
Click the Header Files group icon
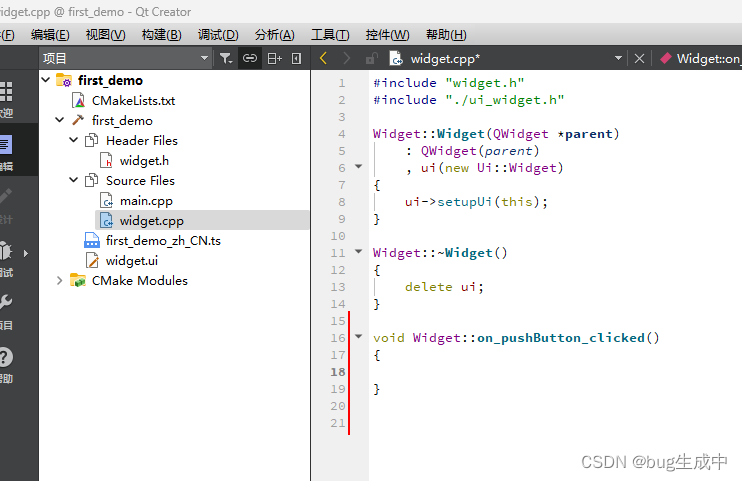91,140
